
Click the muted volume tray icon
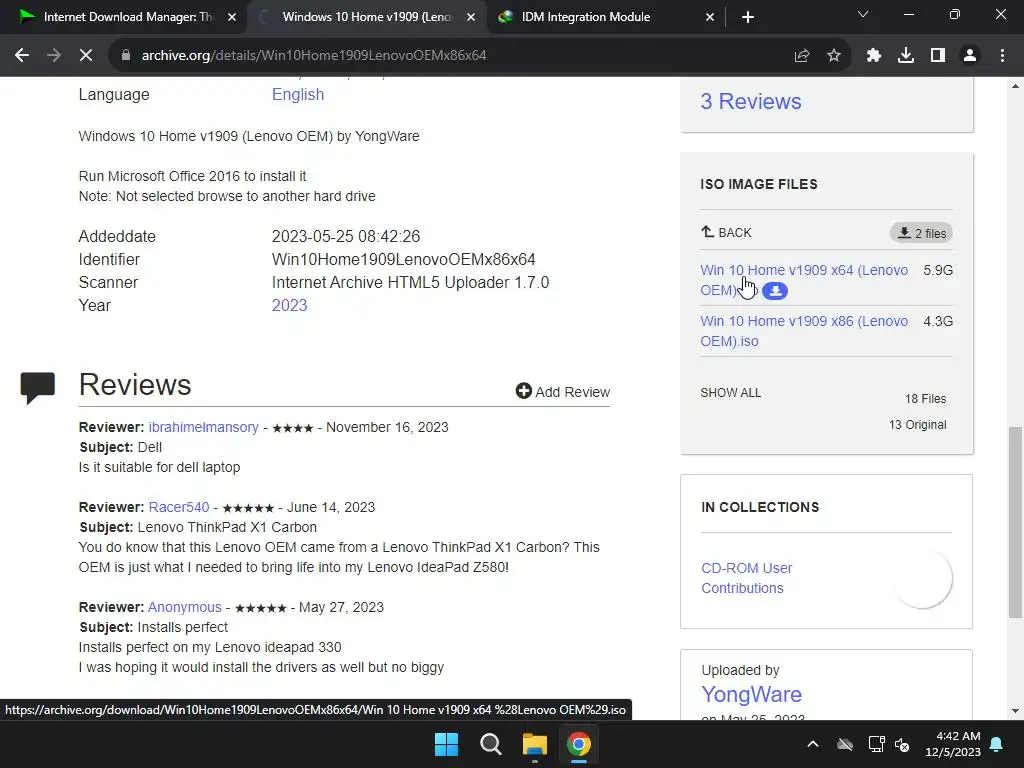pyautogui.click(x=902, y=744)
